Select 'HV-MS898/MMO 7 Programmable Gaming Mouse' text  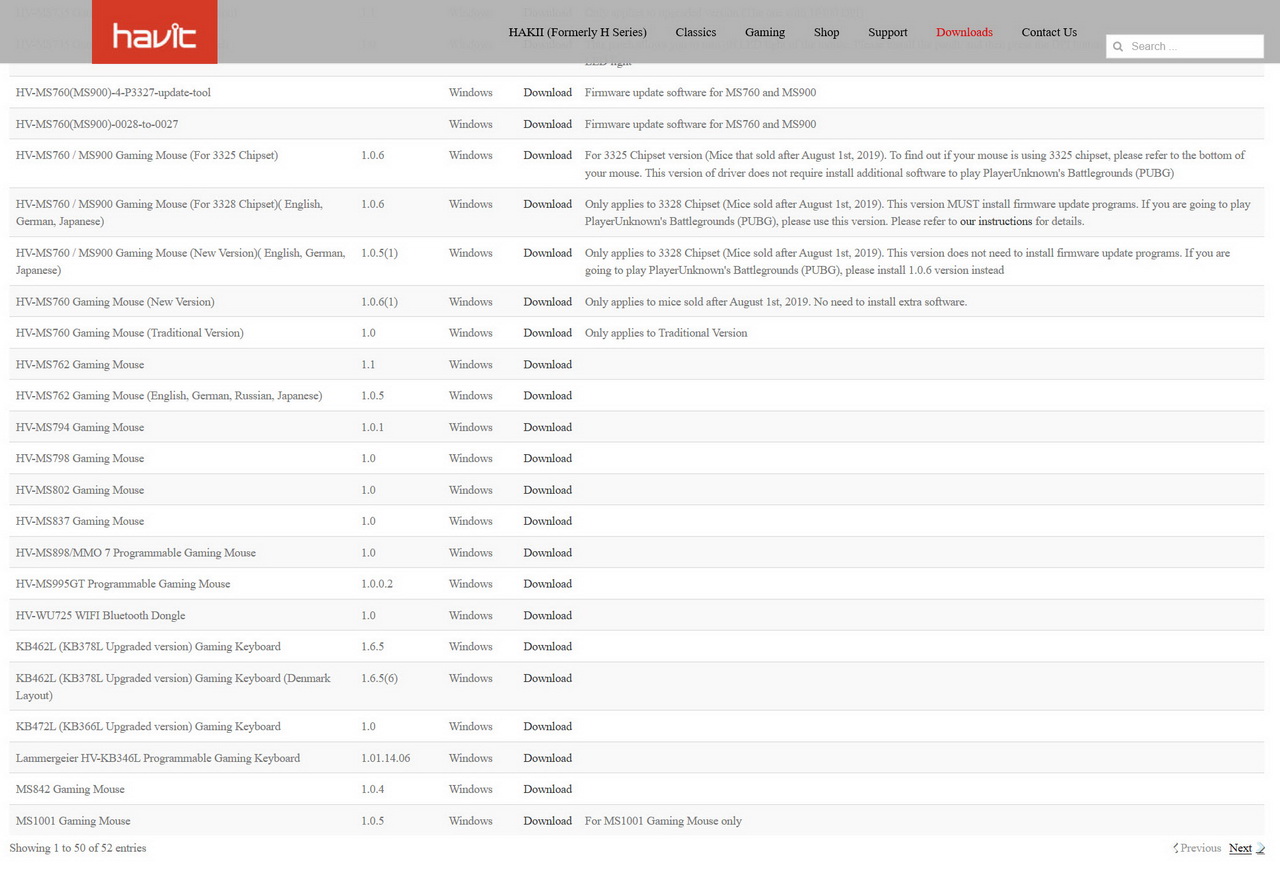coord(136,553)
